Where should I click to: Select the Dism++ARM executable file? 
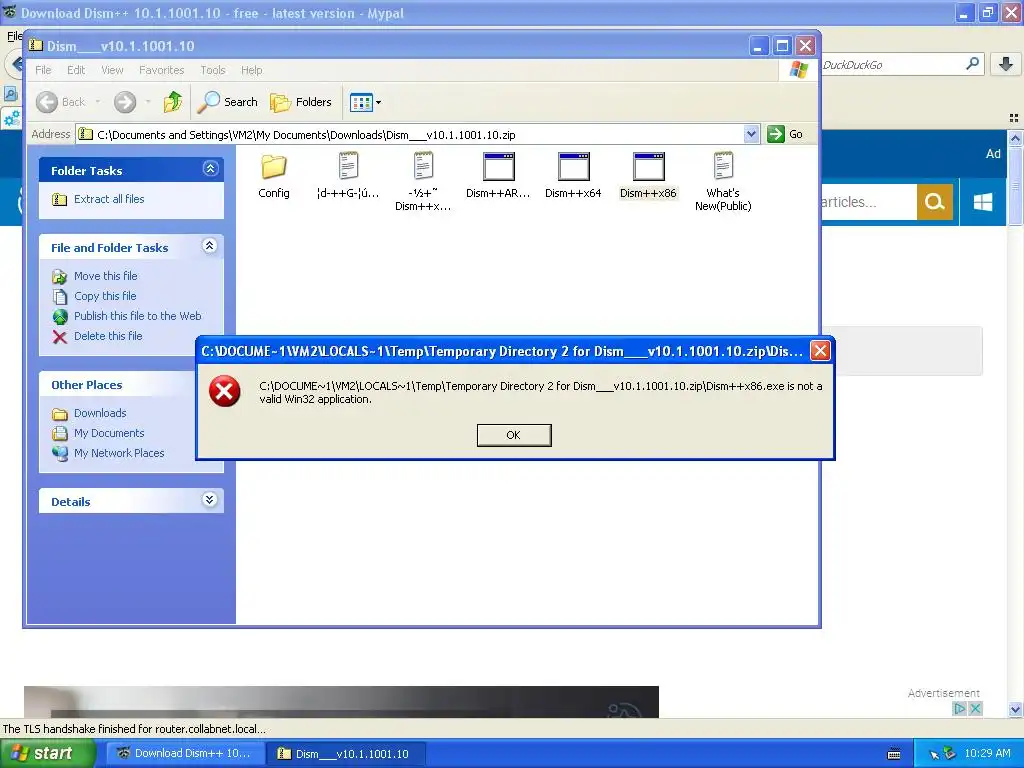pos(498,175)
